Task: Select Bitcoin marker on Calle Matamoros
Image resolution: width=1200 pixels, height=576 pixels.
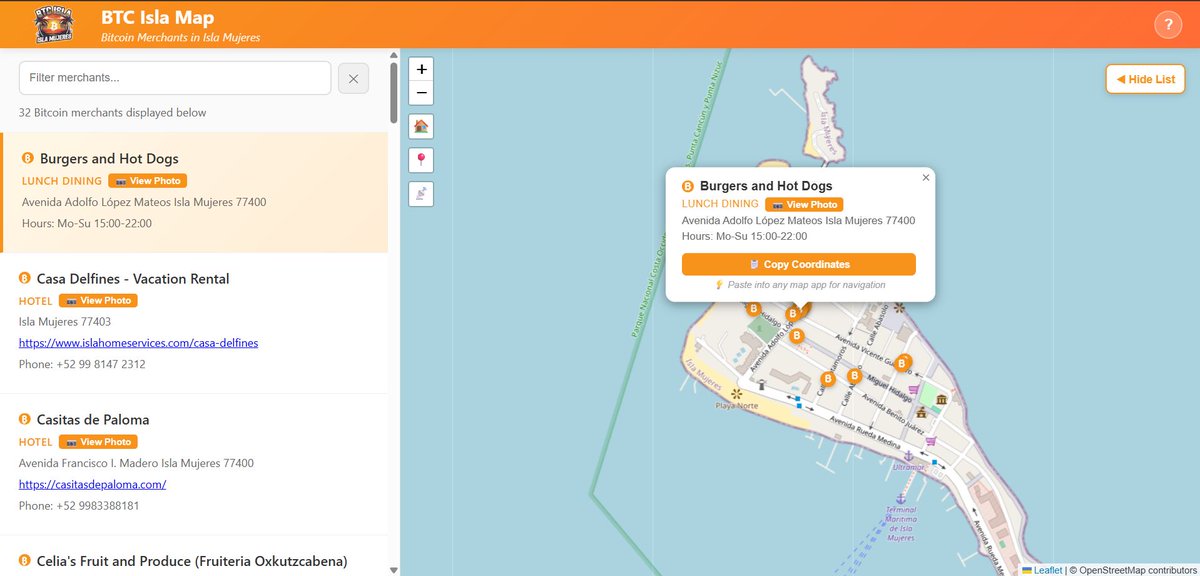Action: click(828, 379)
